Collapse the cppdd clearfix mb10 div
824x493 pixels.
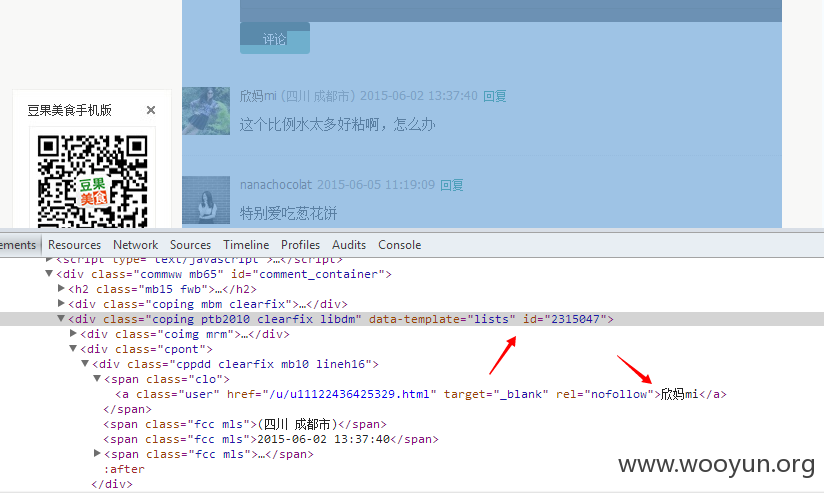point(85,363)
